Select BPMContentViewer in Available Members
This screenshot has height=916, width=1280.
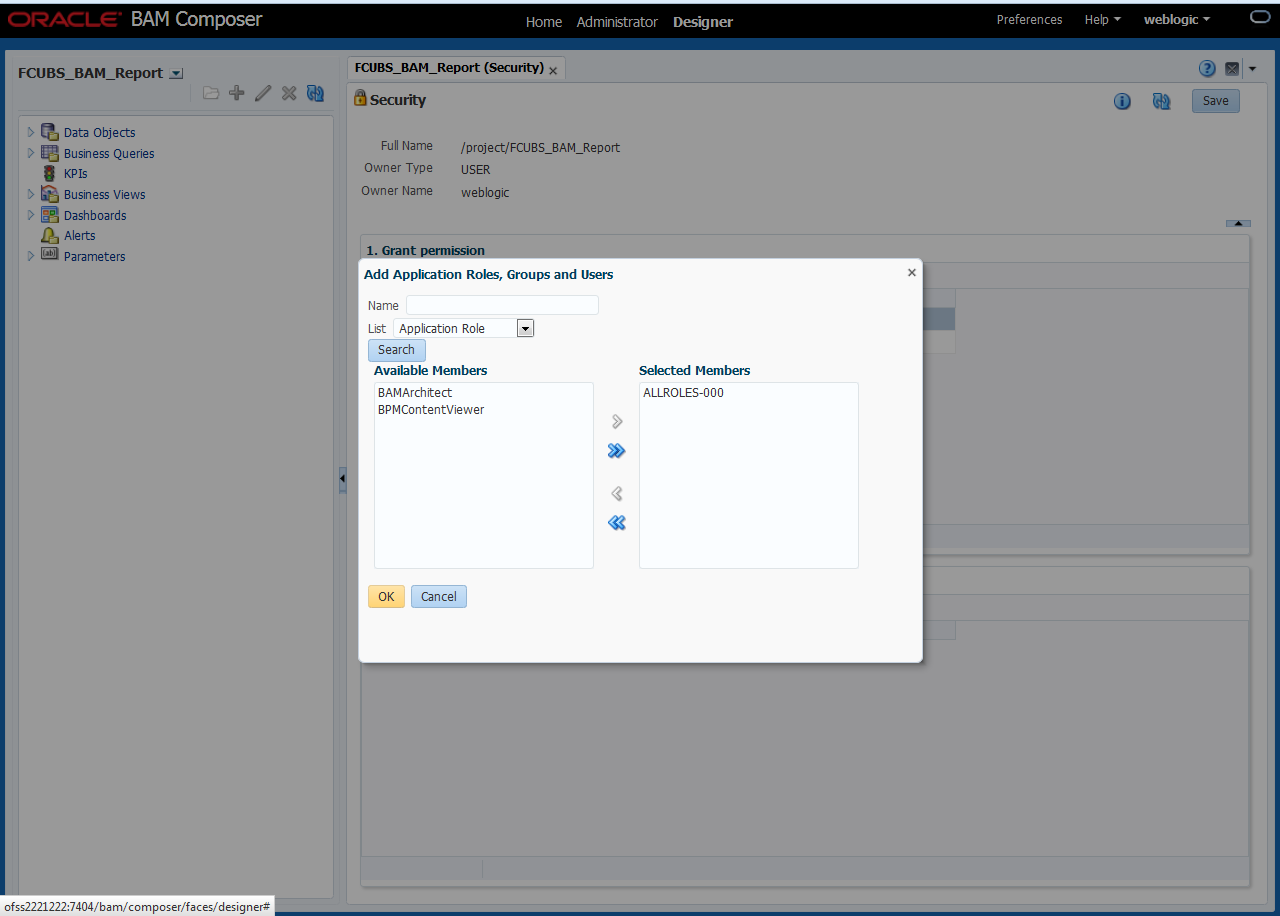[x=431, y=410]
